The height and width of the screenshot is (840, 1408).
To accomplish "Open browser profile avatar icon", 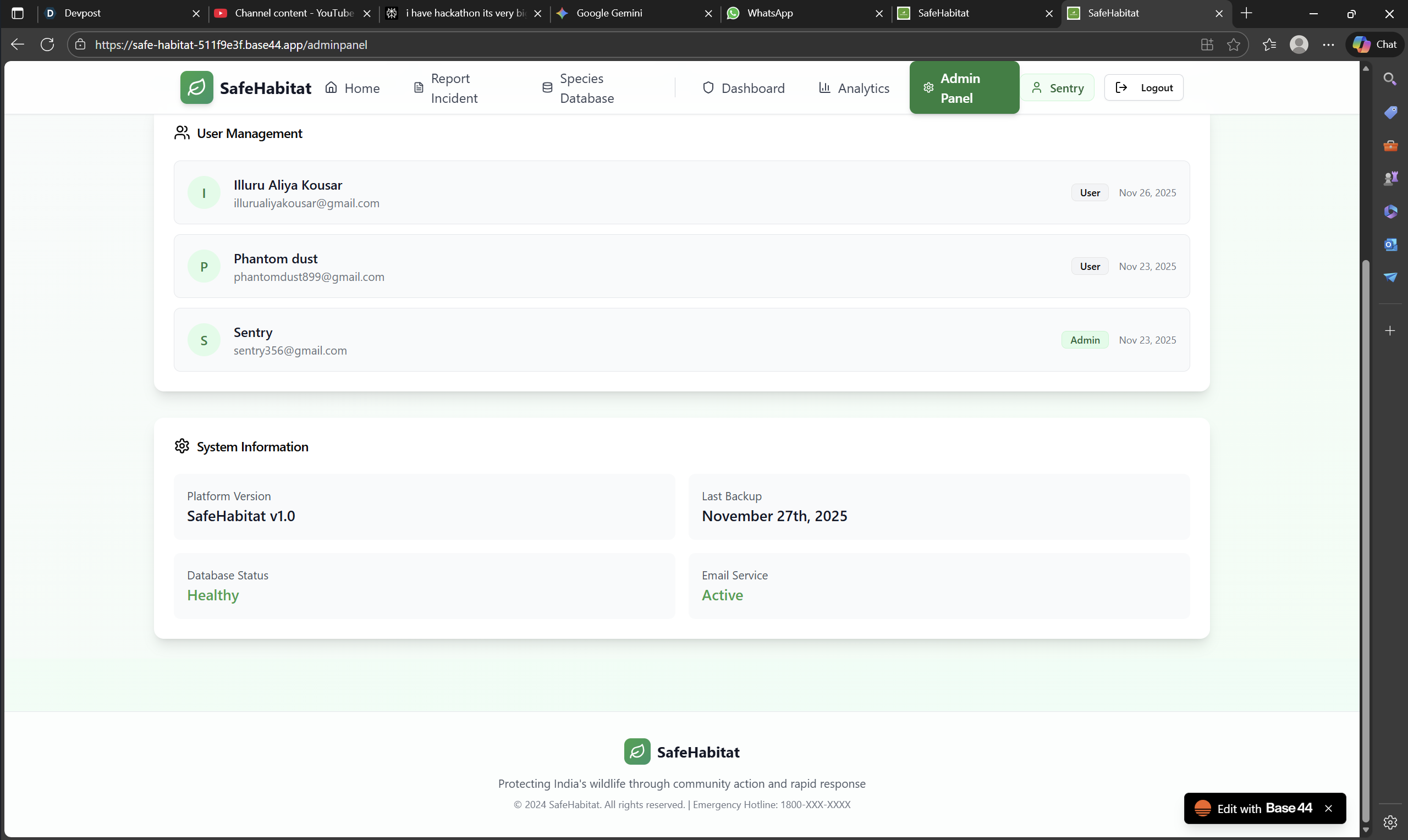I will click(x=1299, y=45).
